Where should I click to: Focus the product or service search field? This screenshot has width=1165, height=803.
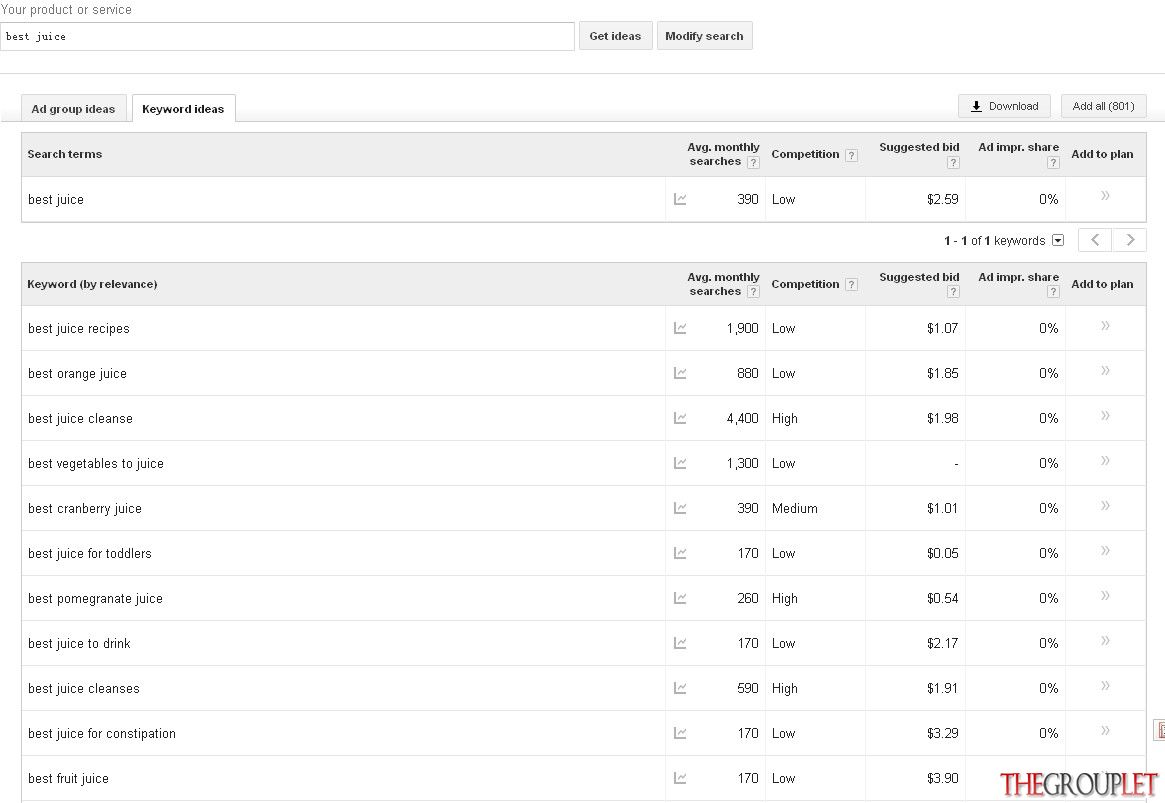point(287,36)
